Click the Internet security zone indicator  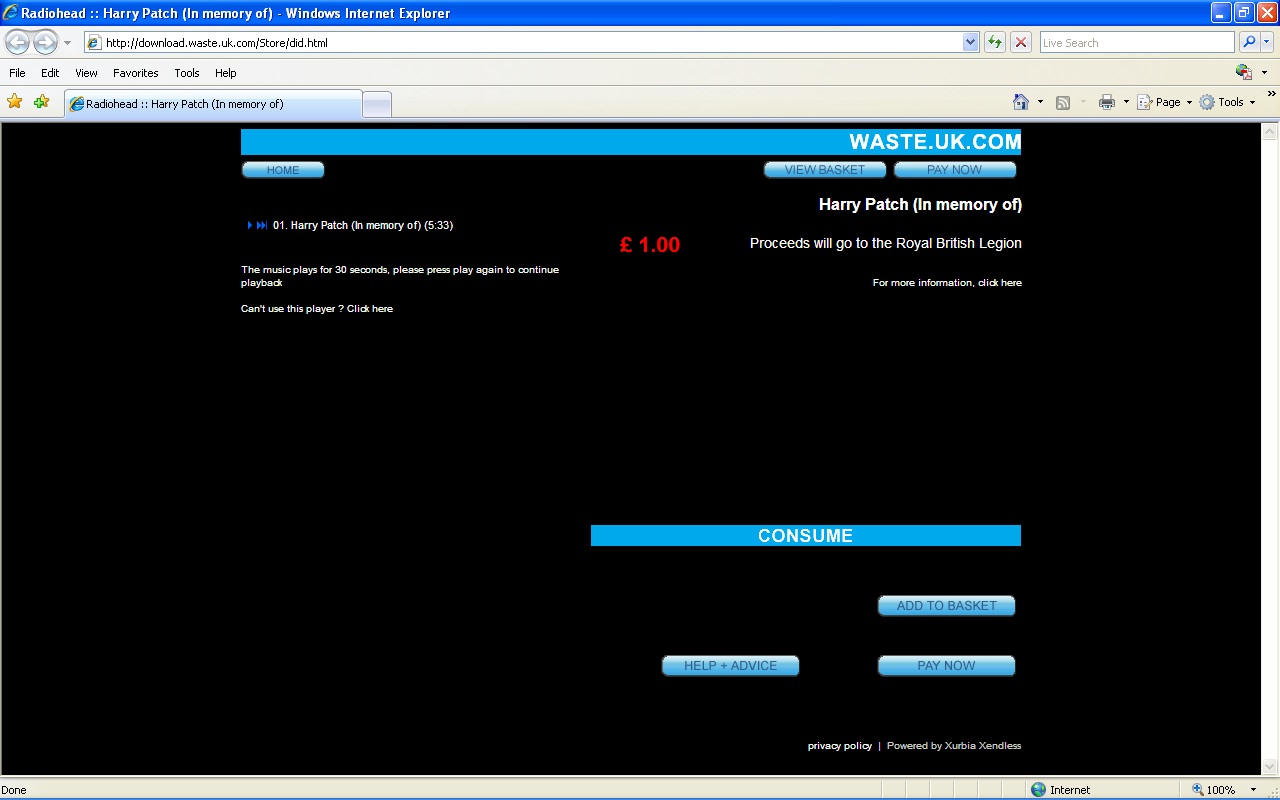(1061, 790)
